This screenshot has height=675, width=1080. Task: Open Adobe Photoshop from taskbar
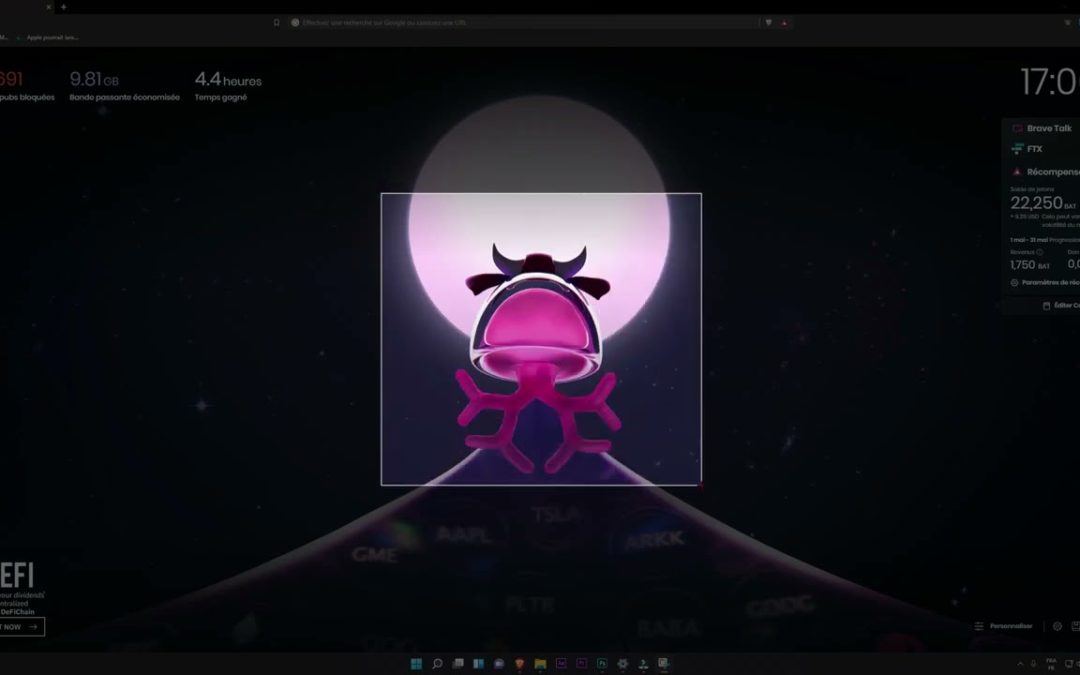[602, 663]
